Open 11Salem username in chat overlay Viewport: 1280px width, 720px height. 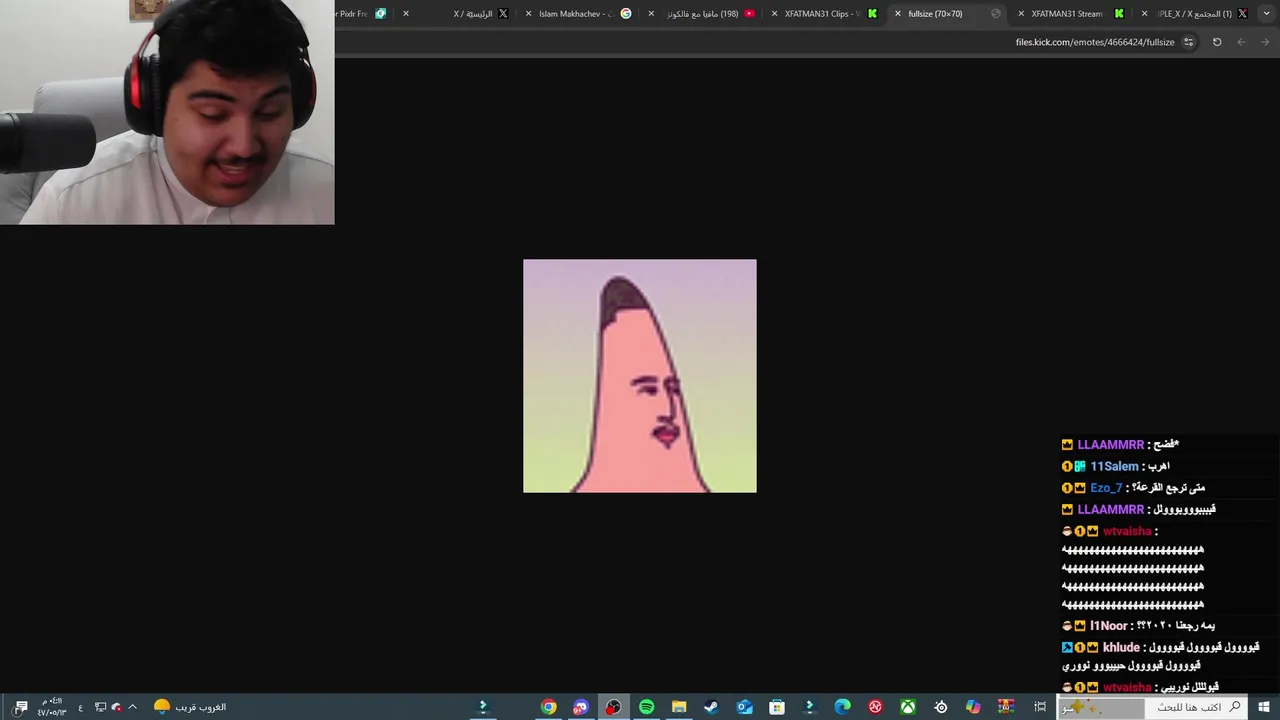(x=1114, y=467)
